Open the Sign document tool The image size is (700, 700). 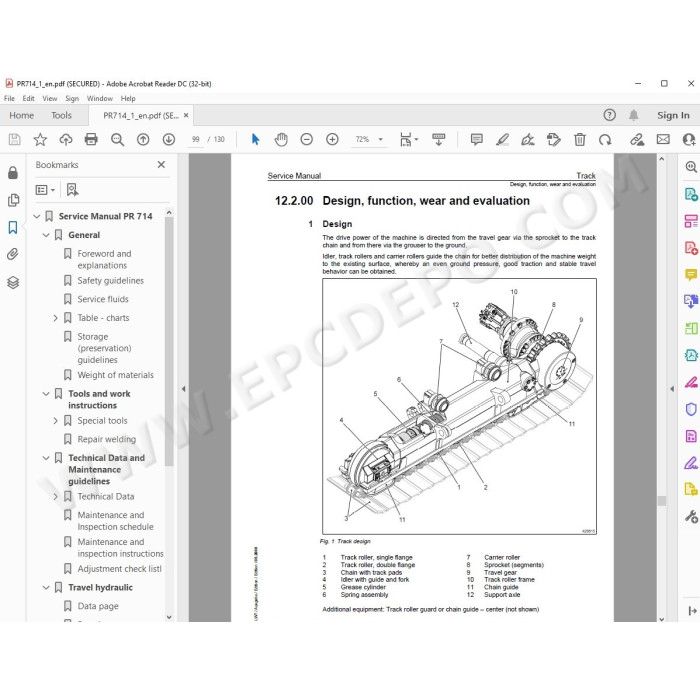[528, 140]
